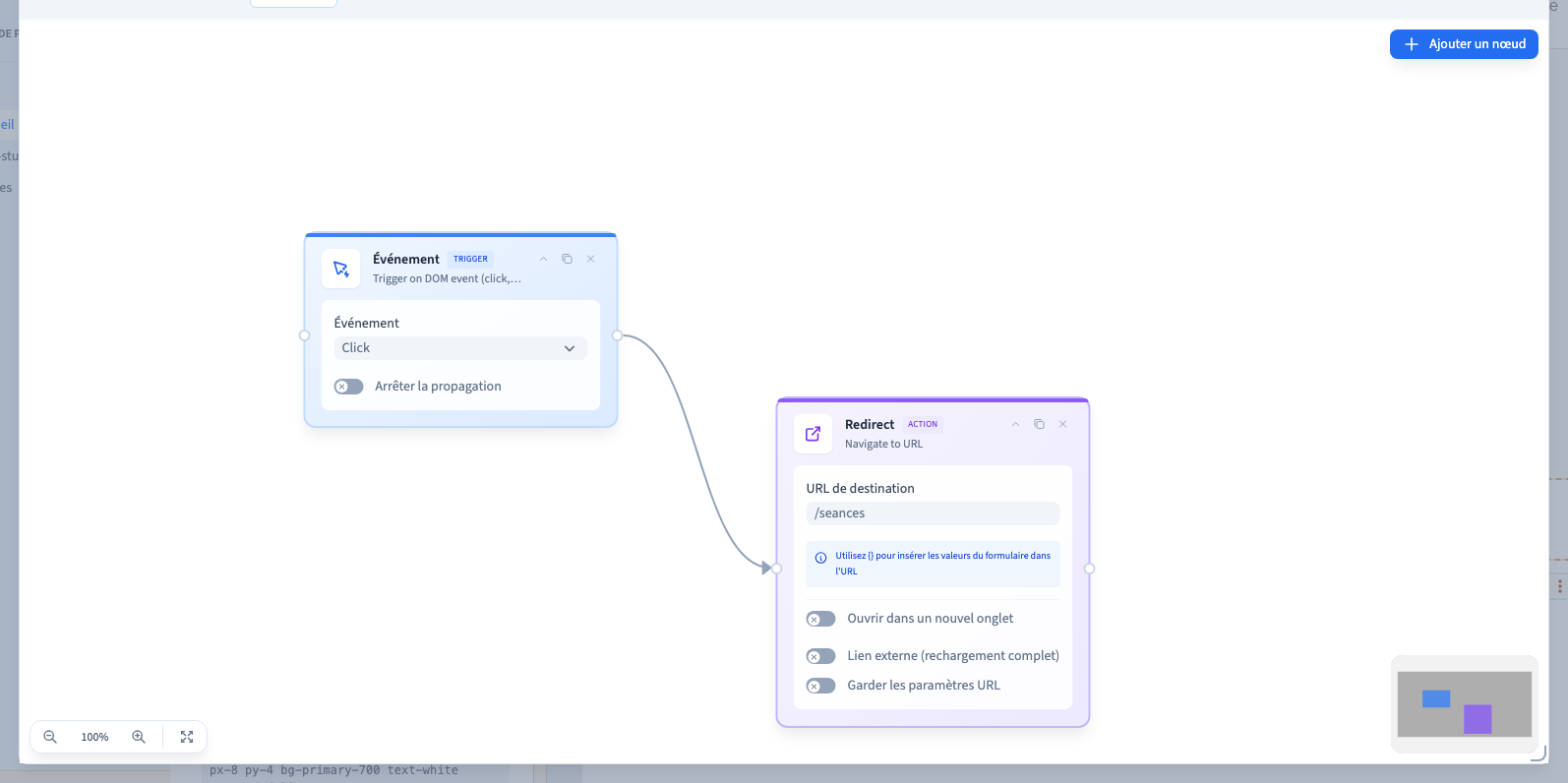Click the Événement trigger cursor icon
This screenshot has height=783, width=1568.
click(x=341, y=269)
